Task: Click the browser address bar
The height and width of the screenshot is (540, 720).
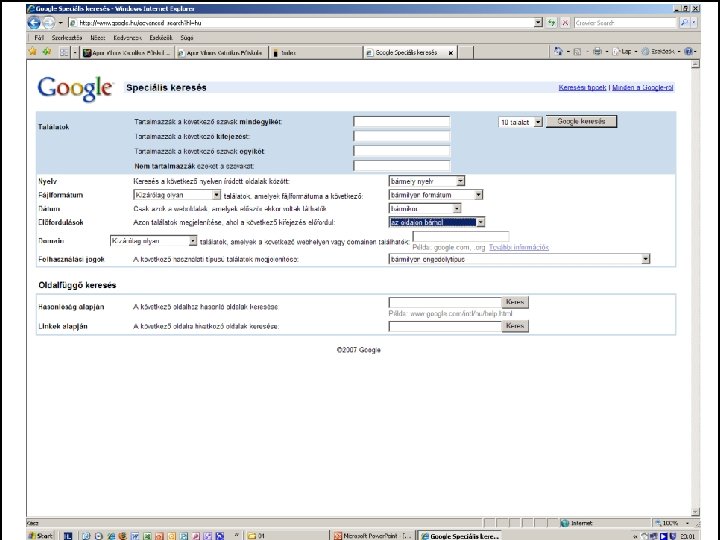Action: (301, 22)
